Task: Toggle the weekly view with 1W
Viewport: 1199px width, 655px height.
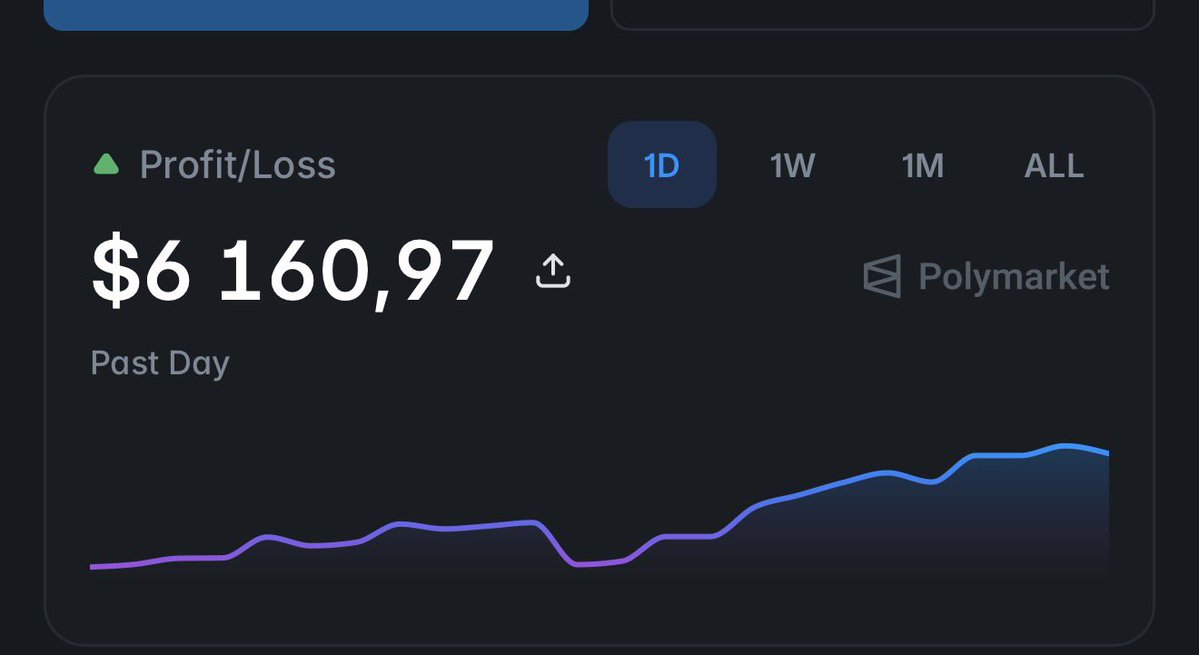Action: pos(791,165)
